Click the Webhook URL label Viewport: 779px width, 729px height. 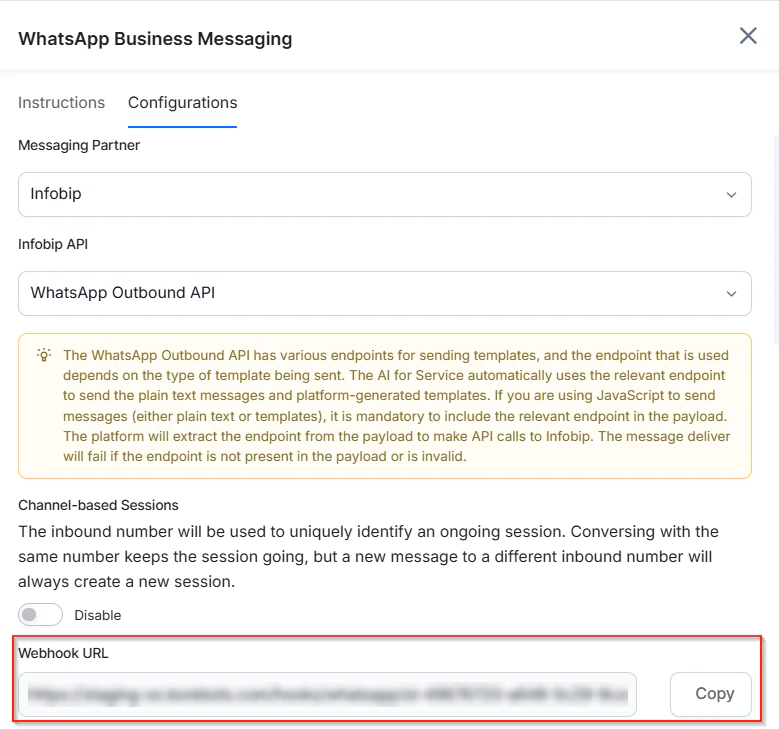pyautogui.click(x=63, y=653)
